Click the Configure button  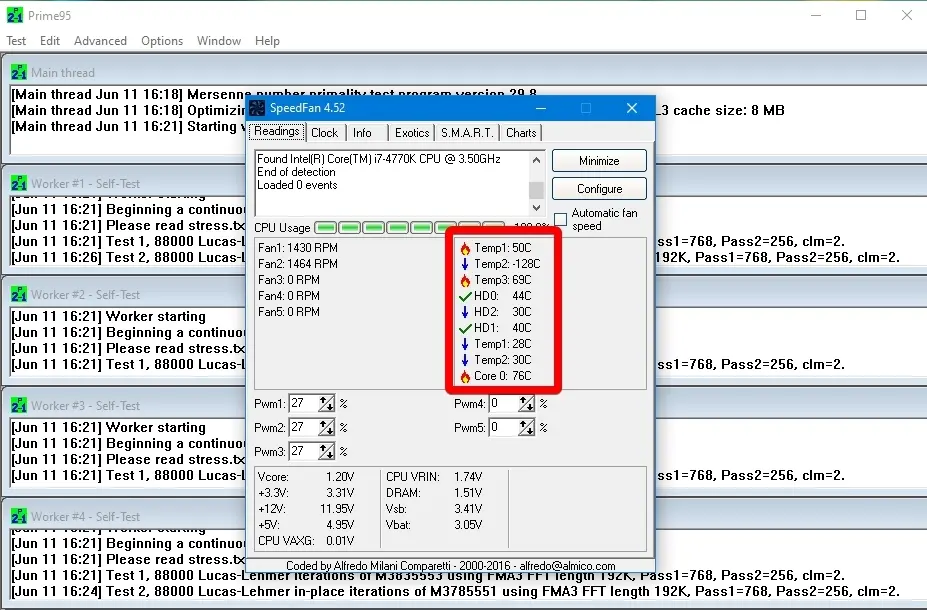pos(599,189)
